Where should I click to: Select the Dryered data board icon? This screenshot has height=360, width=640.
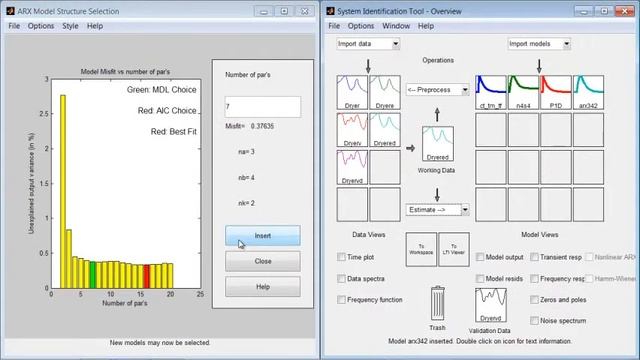[x=385, y=130]
